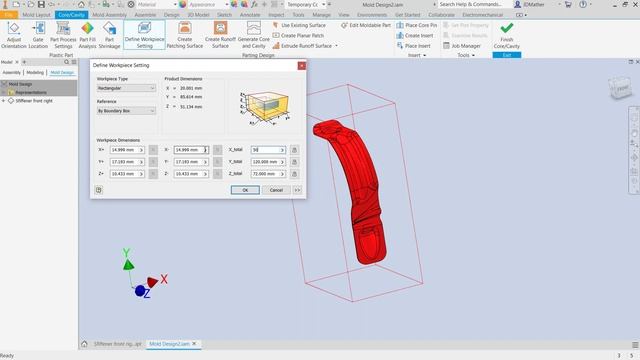This screenshot has height=360, width=640.
Task: Switch to the Mold Layout tab
Action: [36, 15]
